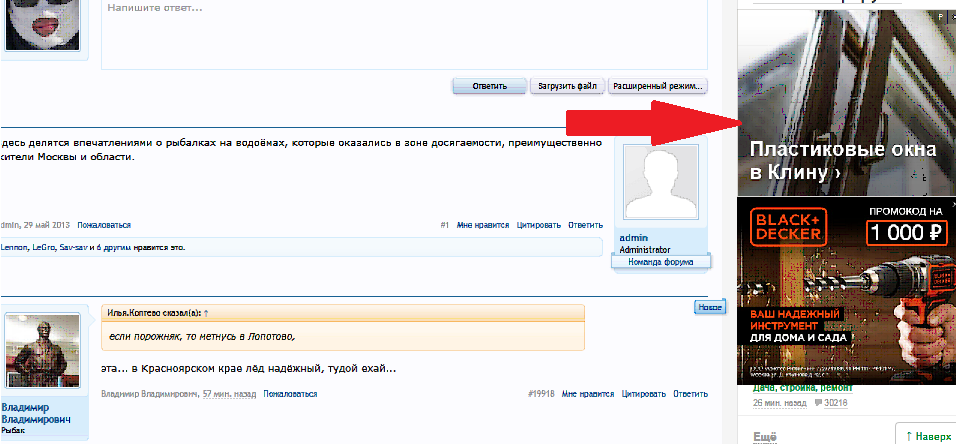Click the Black+Decker advertisement banner

click(847, 290)
